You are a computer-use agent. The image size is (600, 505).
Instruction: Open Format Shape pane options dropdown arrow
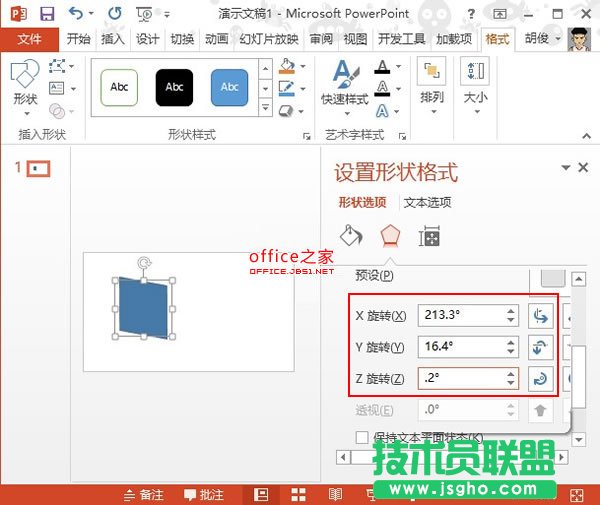click(566, 168)
